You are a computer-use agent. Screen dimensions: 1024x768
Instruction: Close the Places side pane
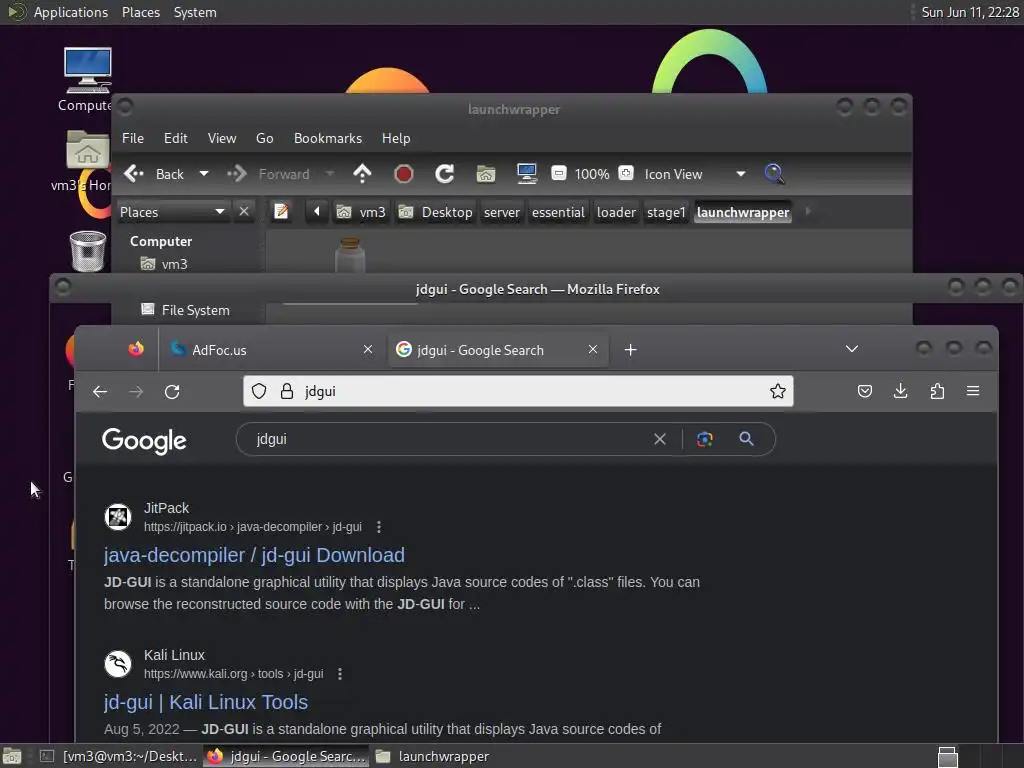tap(244, 212)
